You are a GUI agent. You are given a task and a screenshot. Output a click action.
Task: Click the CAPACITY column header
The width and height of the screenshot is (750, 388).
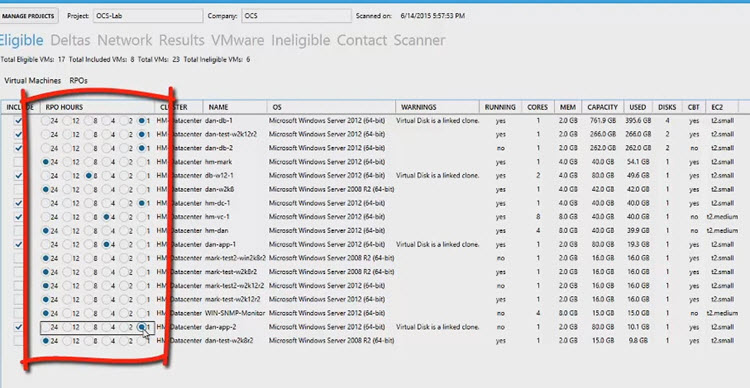point(603,107)
